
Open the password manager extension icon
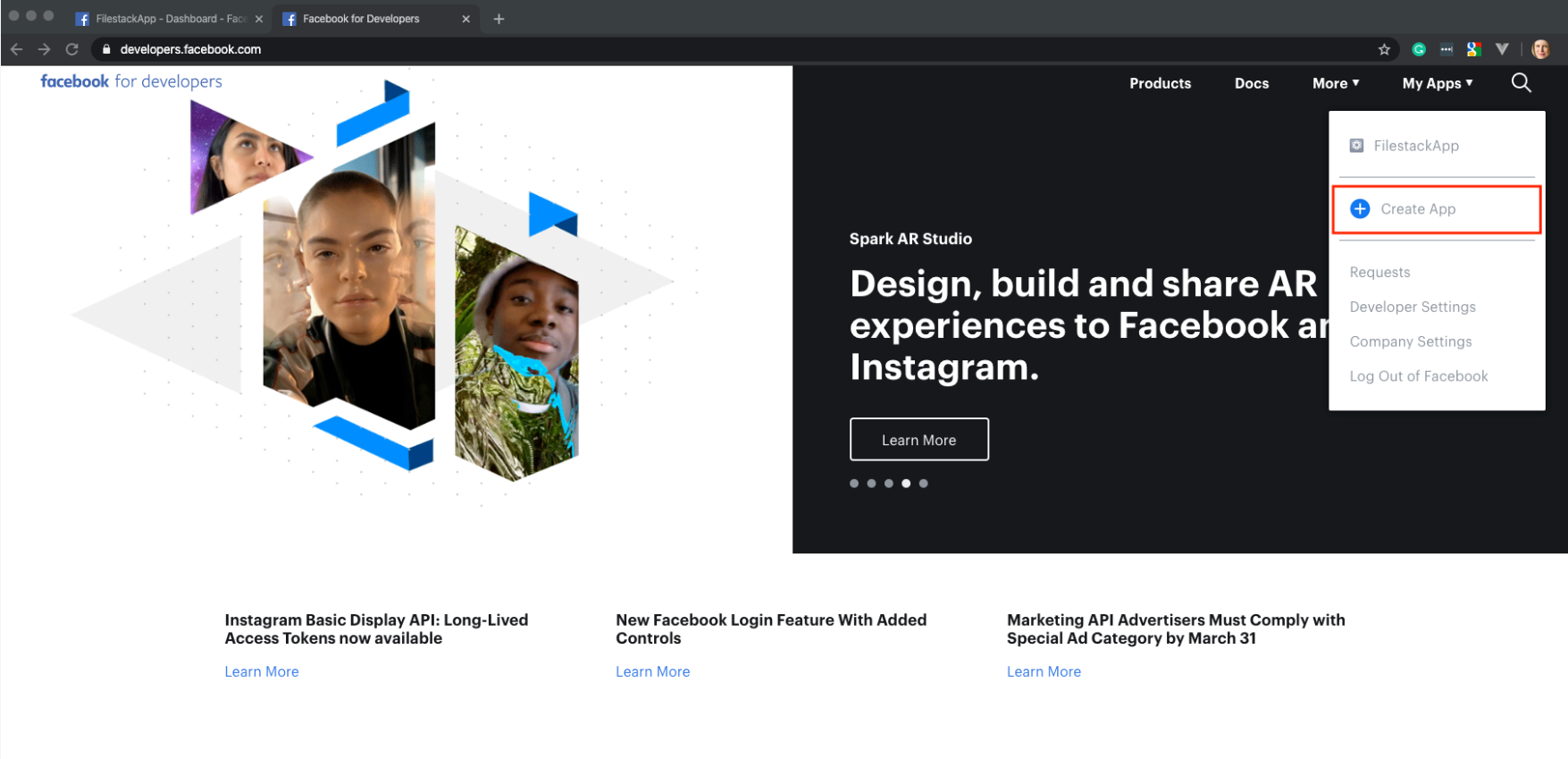(1446, 49)
